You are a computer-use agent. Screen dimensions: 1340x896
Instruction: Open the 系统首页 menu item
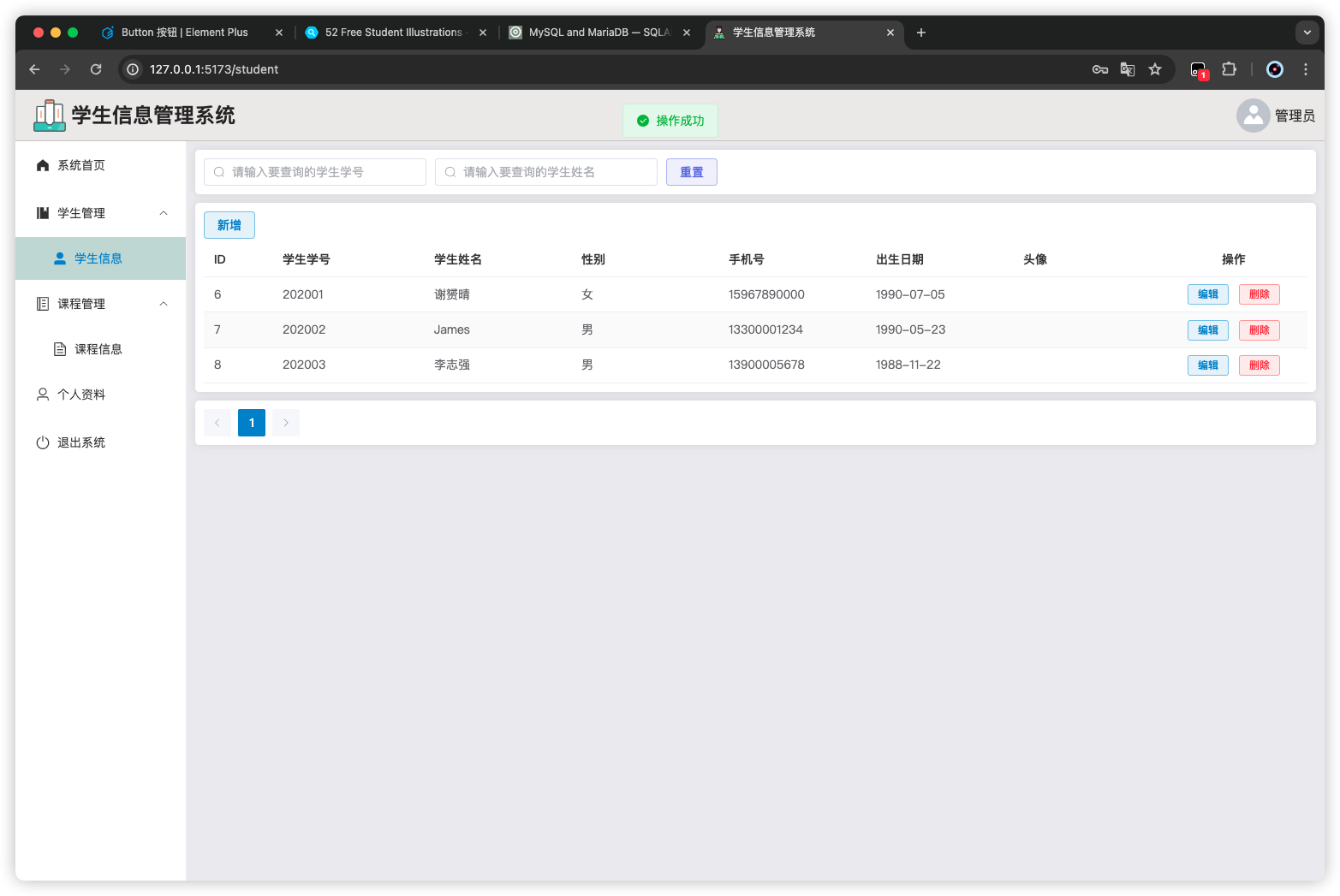click(x=101, y=165)
